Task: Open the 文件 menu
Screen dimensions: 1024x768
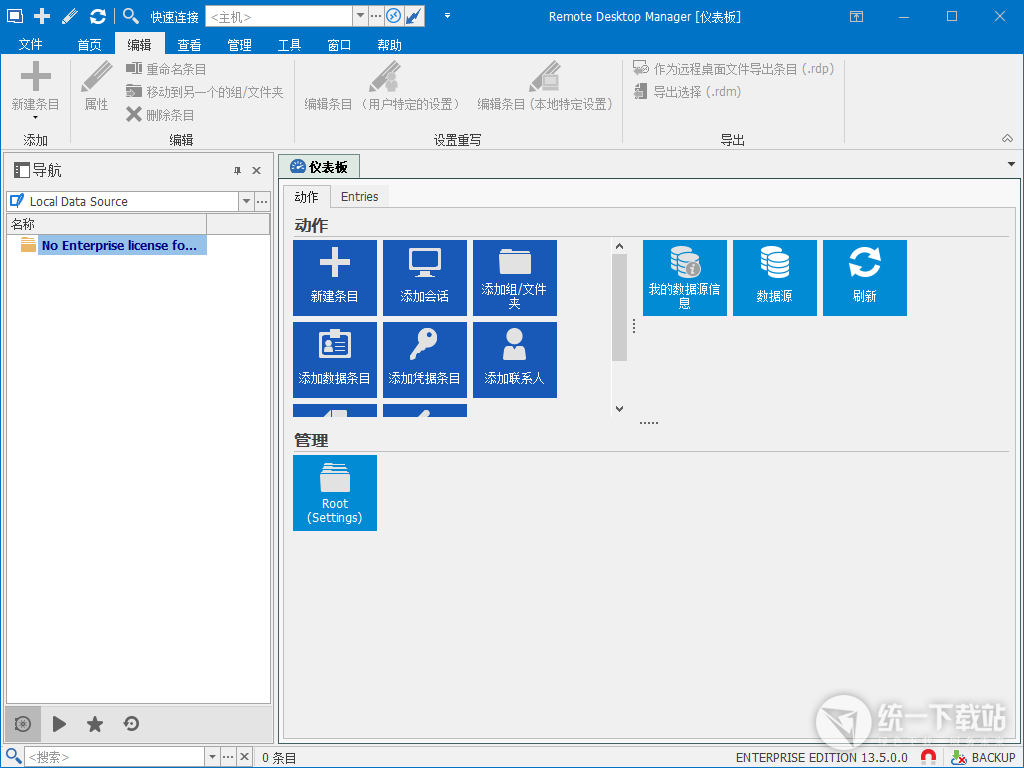Action: click(30, 44)
